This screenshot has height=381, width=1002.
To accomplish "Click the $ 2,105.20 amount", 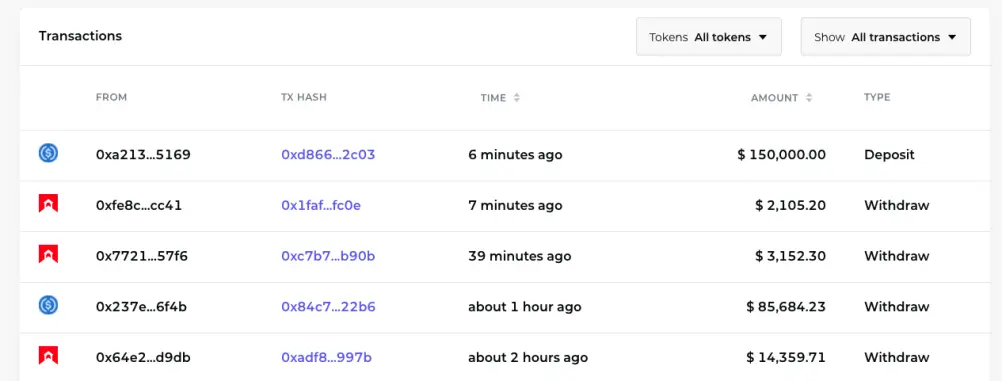I will point(790,205).
